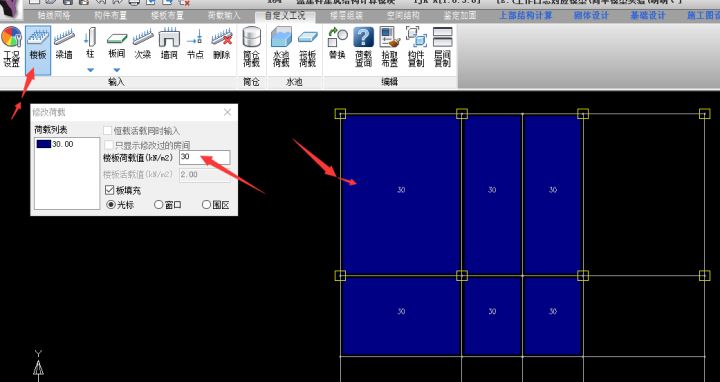Open the 荷载输入 tab
720x382 pixels.
pos(224,16)
